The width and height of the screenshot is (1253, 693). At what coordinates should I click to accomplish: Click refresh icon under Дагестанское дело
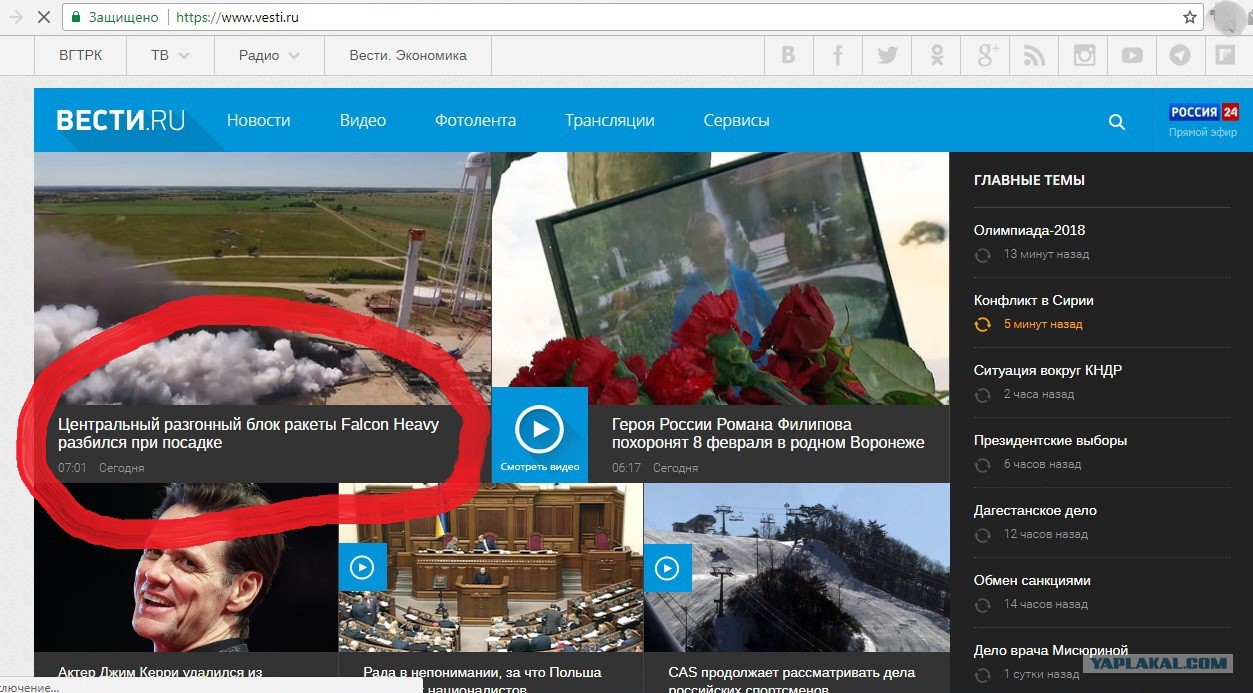(983, 535)
